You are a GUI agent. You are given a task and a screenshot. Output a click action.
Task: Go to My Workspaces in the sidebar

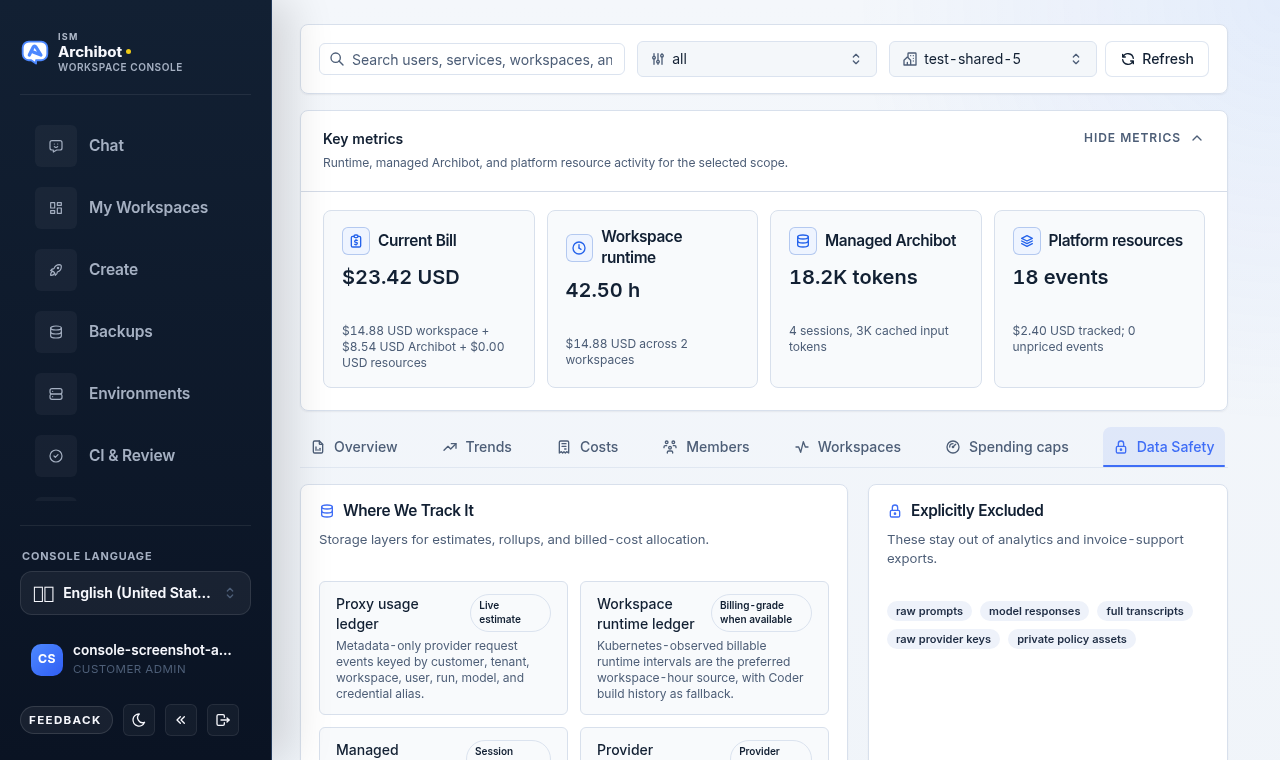[x=135, y=208]
